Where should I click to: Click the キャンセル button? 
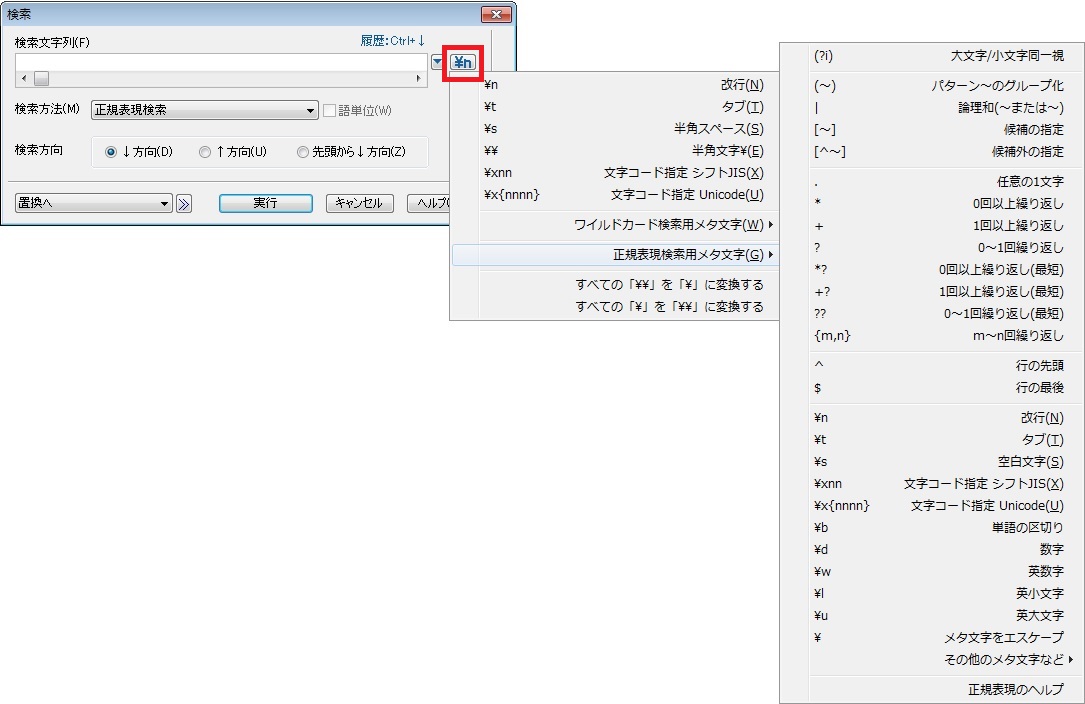360,203
